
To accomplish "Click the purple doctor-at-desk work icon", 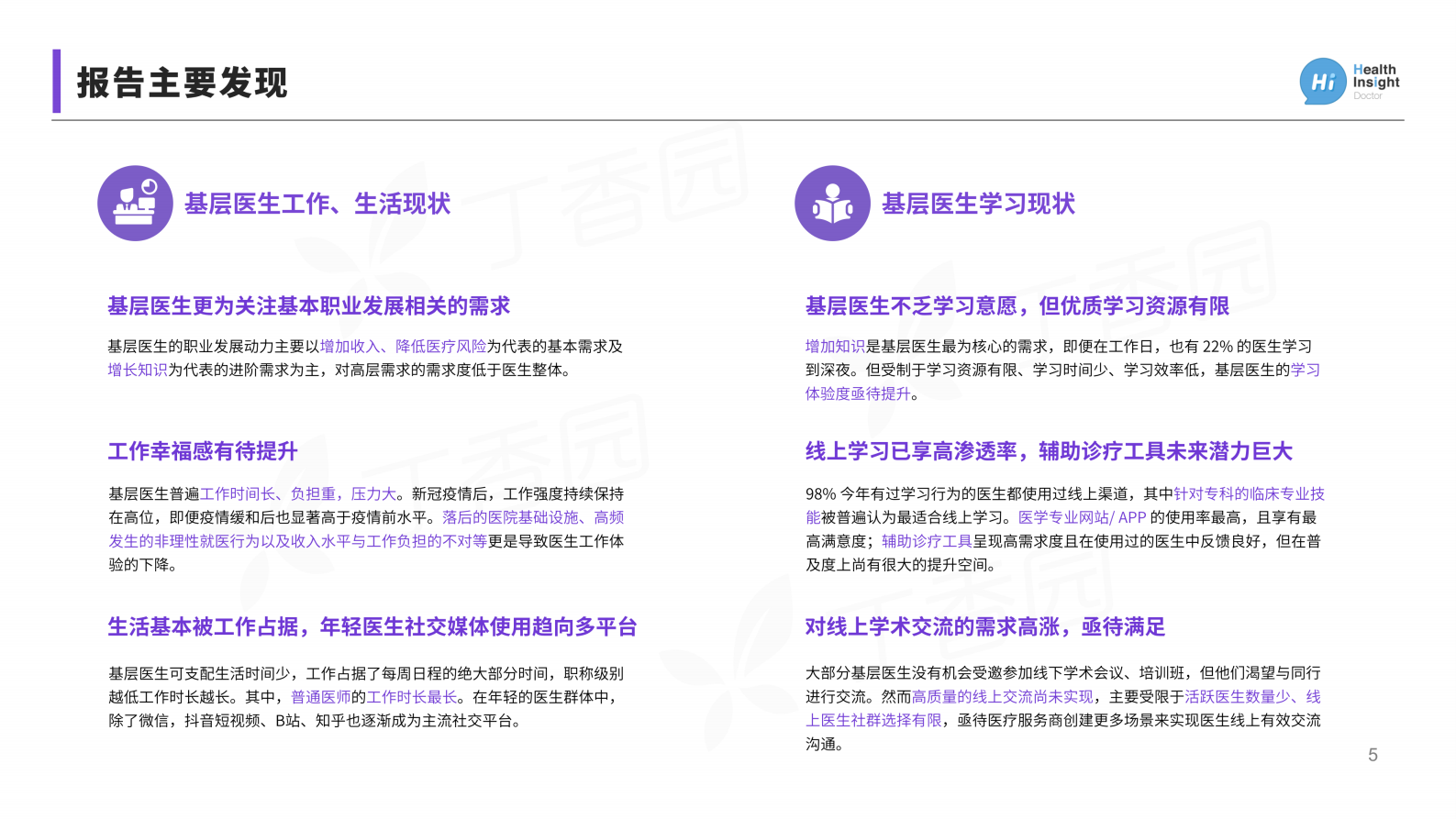I will pyautogui.click(x=135, y=203).
